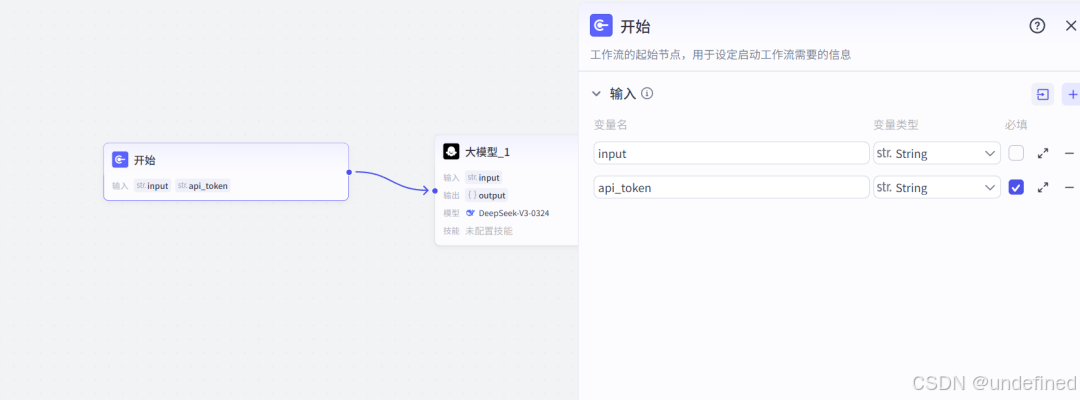This screenshot has height=400, width=1080.
Task: Click the str.api_token tag in Start node
Action: point(202,186)
